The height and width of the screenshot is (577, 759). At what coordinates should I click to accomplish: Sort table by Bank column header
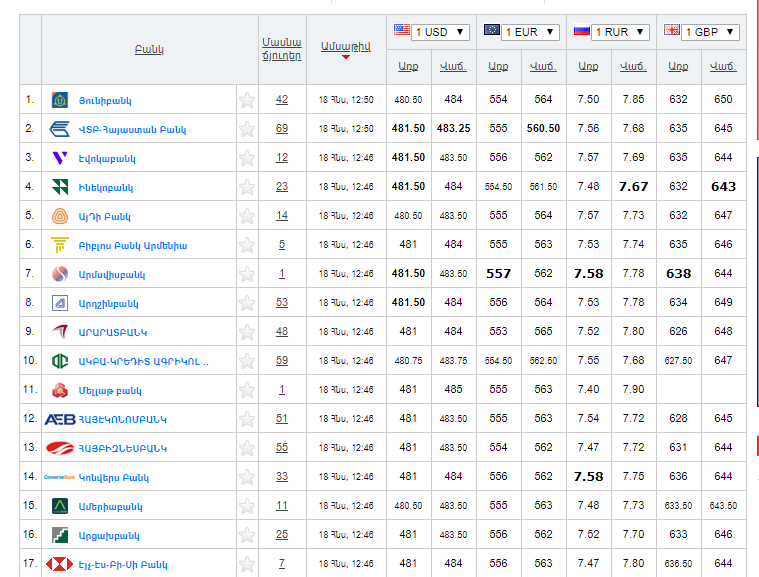tap(149, 50)
